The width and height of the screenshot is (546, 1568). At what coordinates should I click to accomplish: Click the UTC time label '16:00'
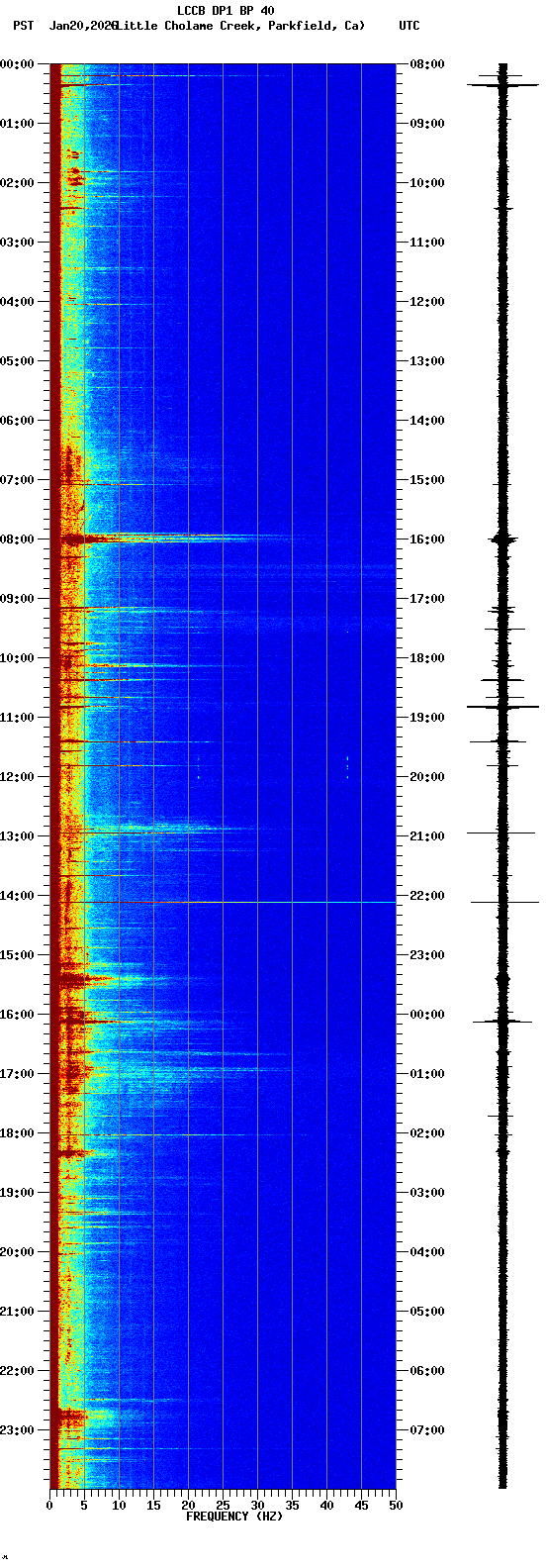coord(427,539)
